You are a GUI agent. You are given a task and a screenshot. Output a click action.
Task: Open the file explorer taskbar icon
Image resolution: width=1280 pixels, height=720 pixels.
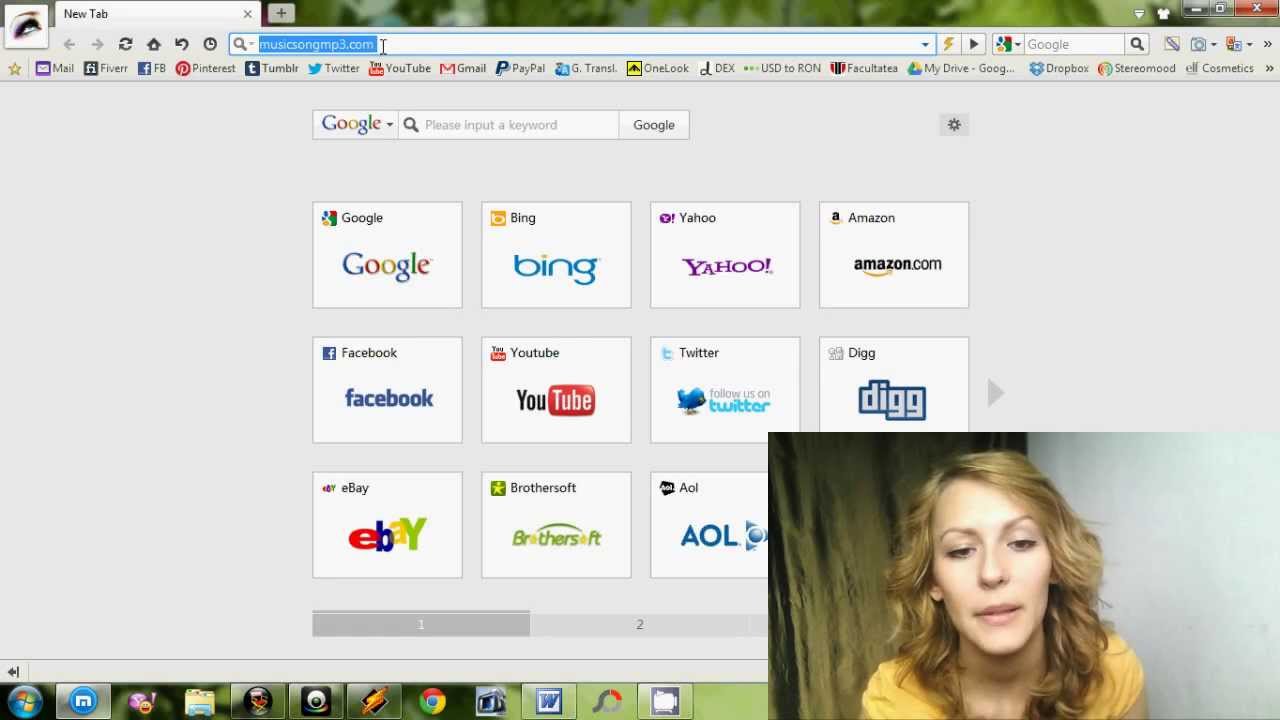(199, 701)
